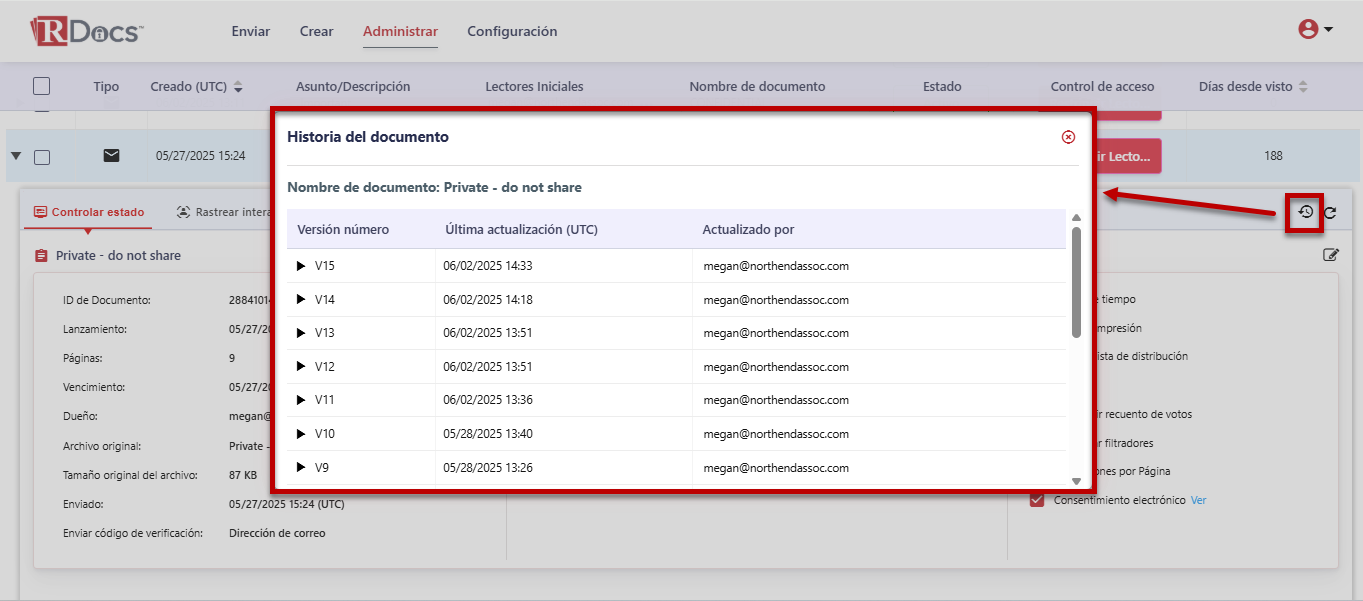Viewport: 1363px width, 601px height.
Task: Sort by Creado (UTC) column arrows
Action: pos(238,87)
